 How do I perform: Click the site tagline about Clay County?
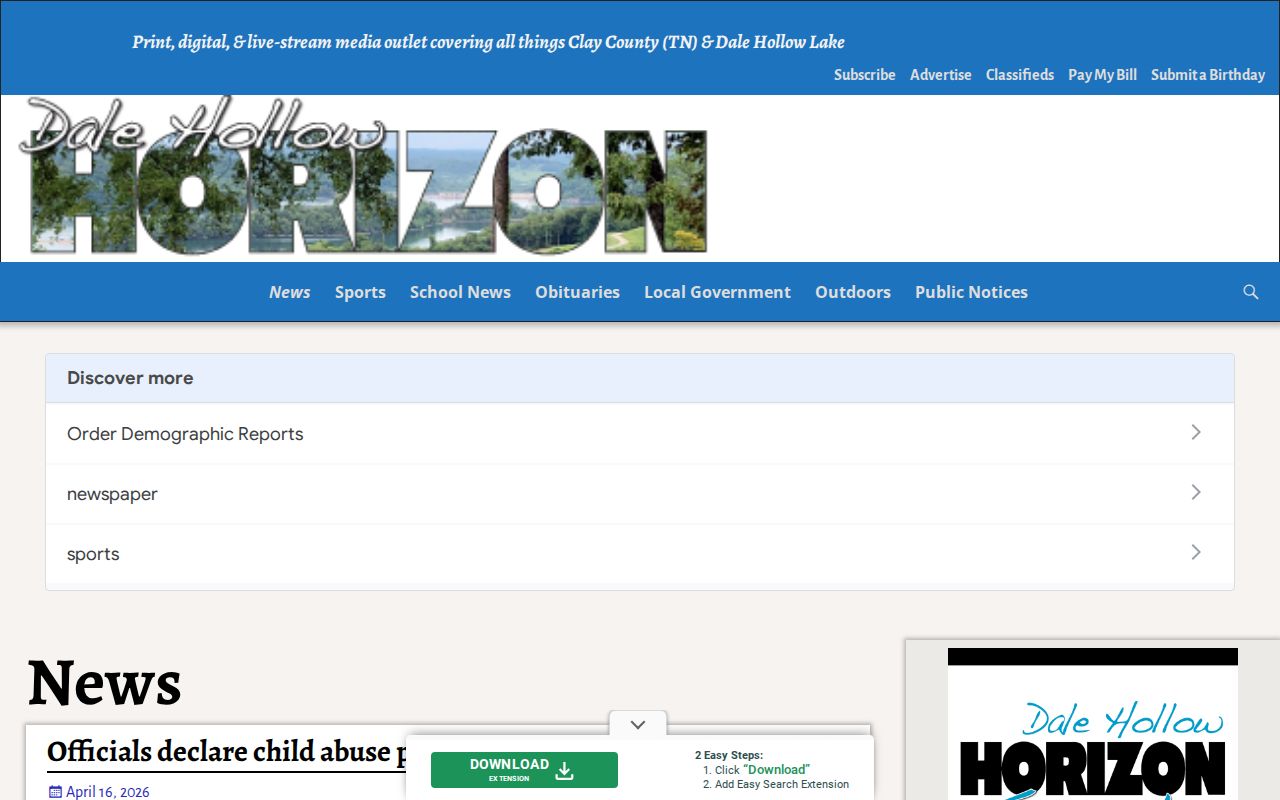click(x=488, y=42)
